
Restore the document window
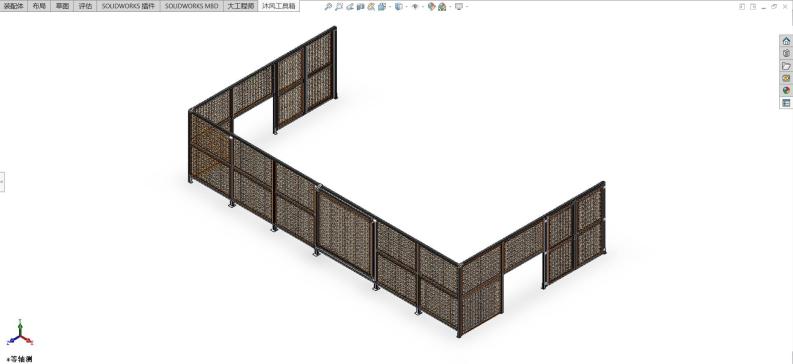(774, 7)
